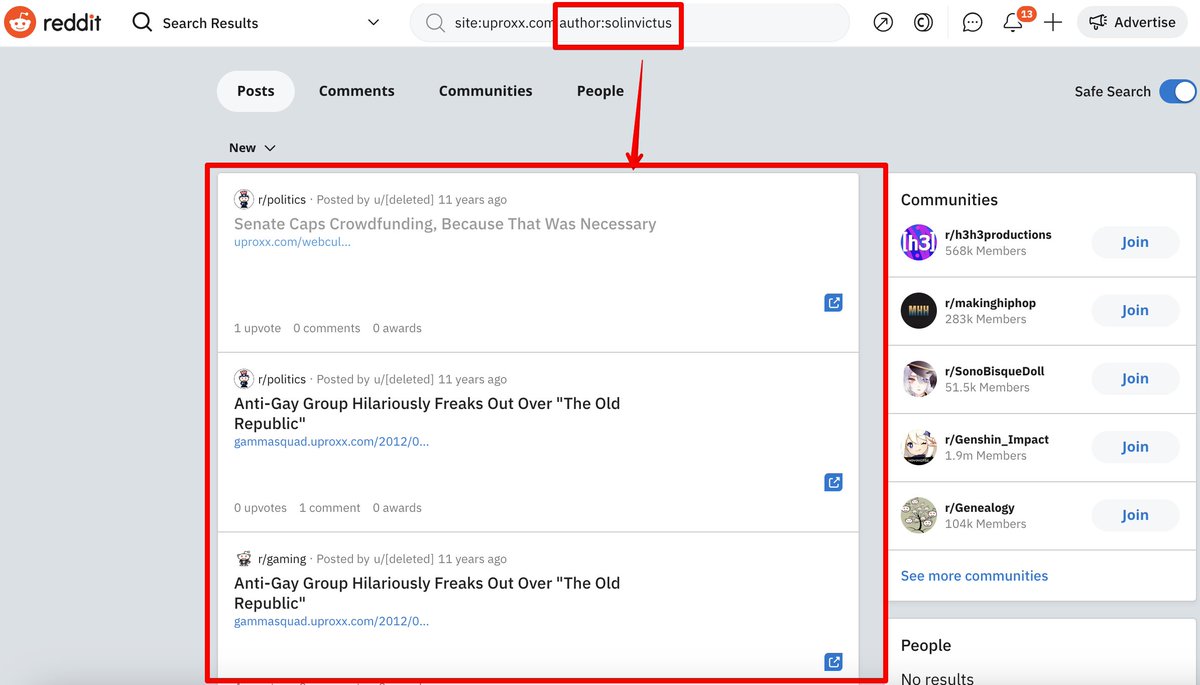Open gammasquad.uproxx.com link in r/politics post
This screenshot has height=685, width=1200.
coord(331,442)
